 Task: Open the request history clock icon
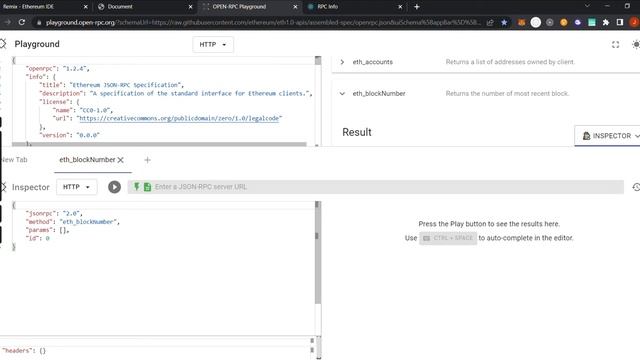click(x=636, y=187)
